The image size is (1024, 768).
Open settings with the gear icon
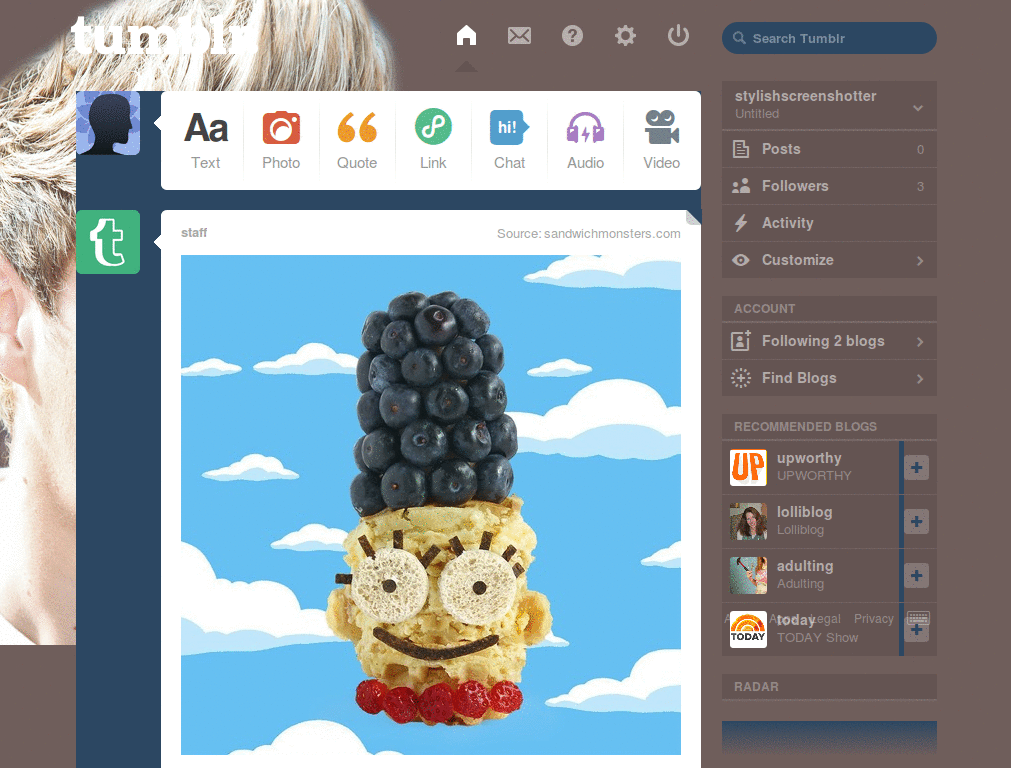click(625, 35)
